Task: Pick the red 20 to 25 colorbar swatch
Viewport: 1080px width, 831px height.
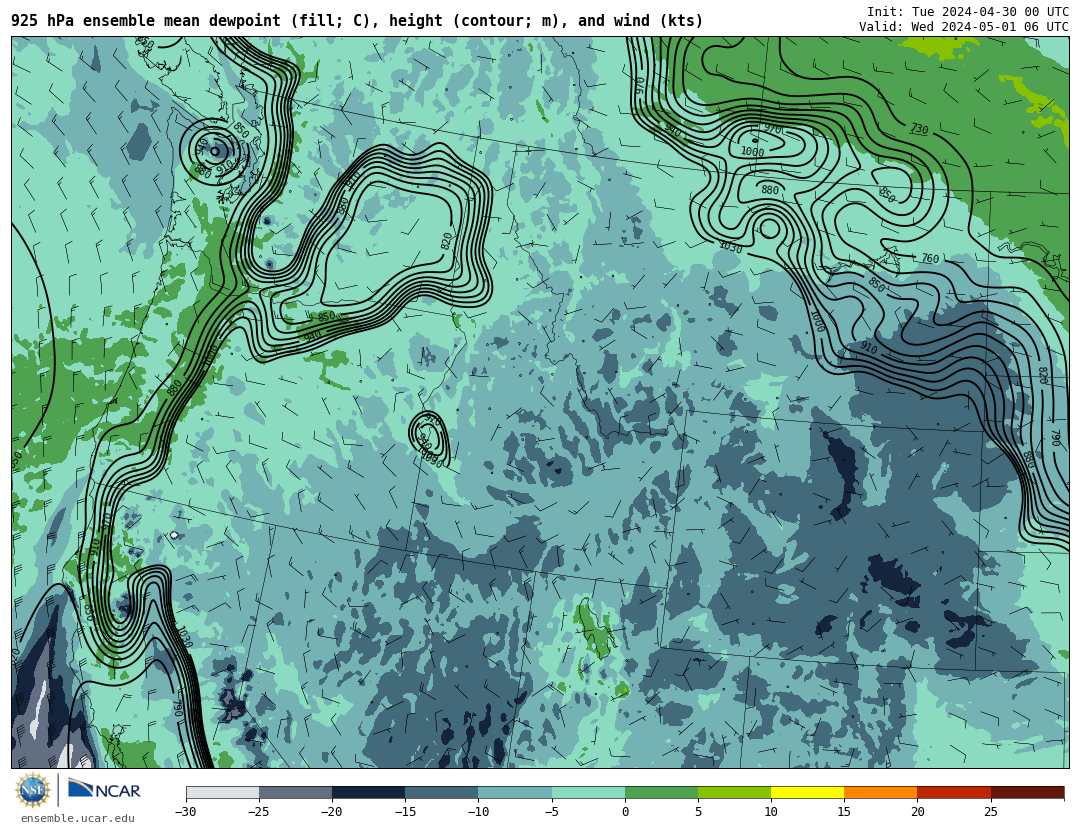Action: (954, 792)
